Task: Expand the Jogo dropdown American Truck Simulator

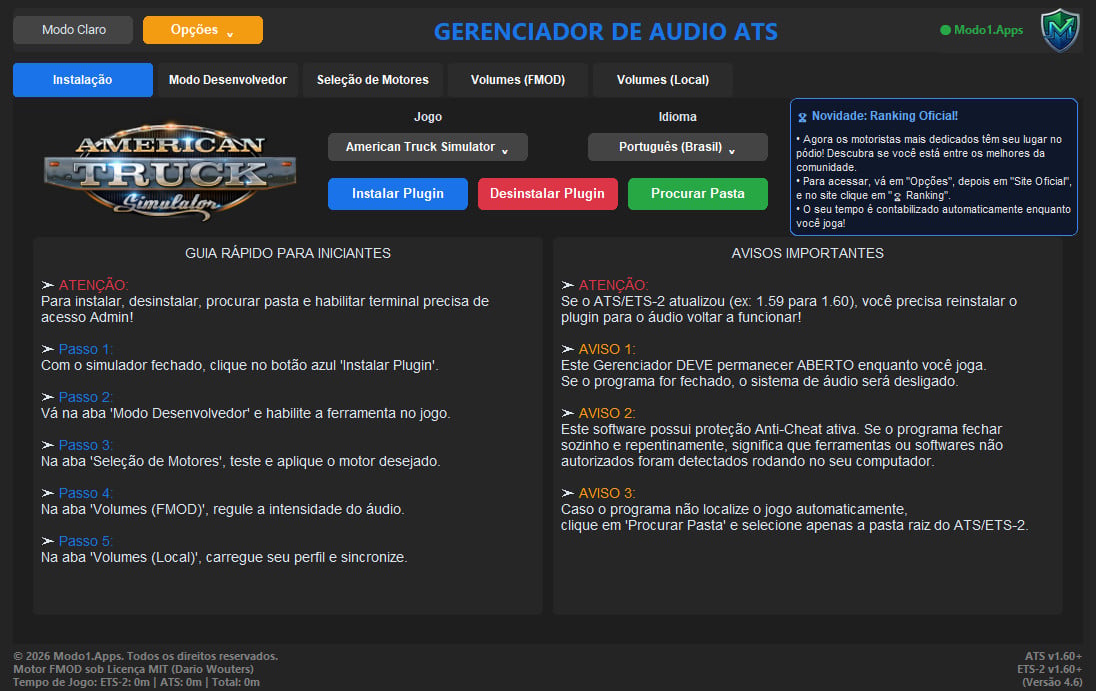Action: 428,147
